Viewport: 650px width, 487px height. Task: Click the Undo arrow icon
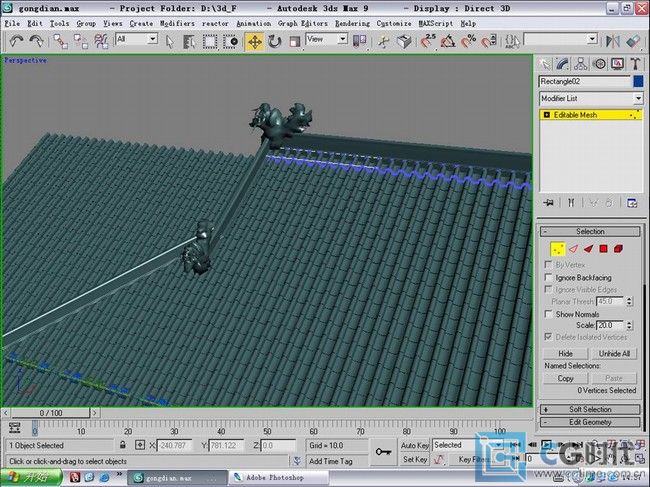click(x=16, y=41)
